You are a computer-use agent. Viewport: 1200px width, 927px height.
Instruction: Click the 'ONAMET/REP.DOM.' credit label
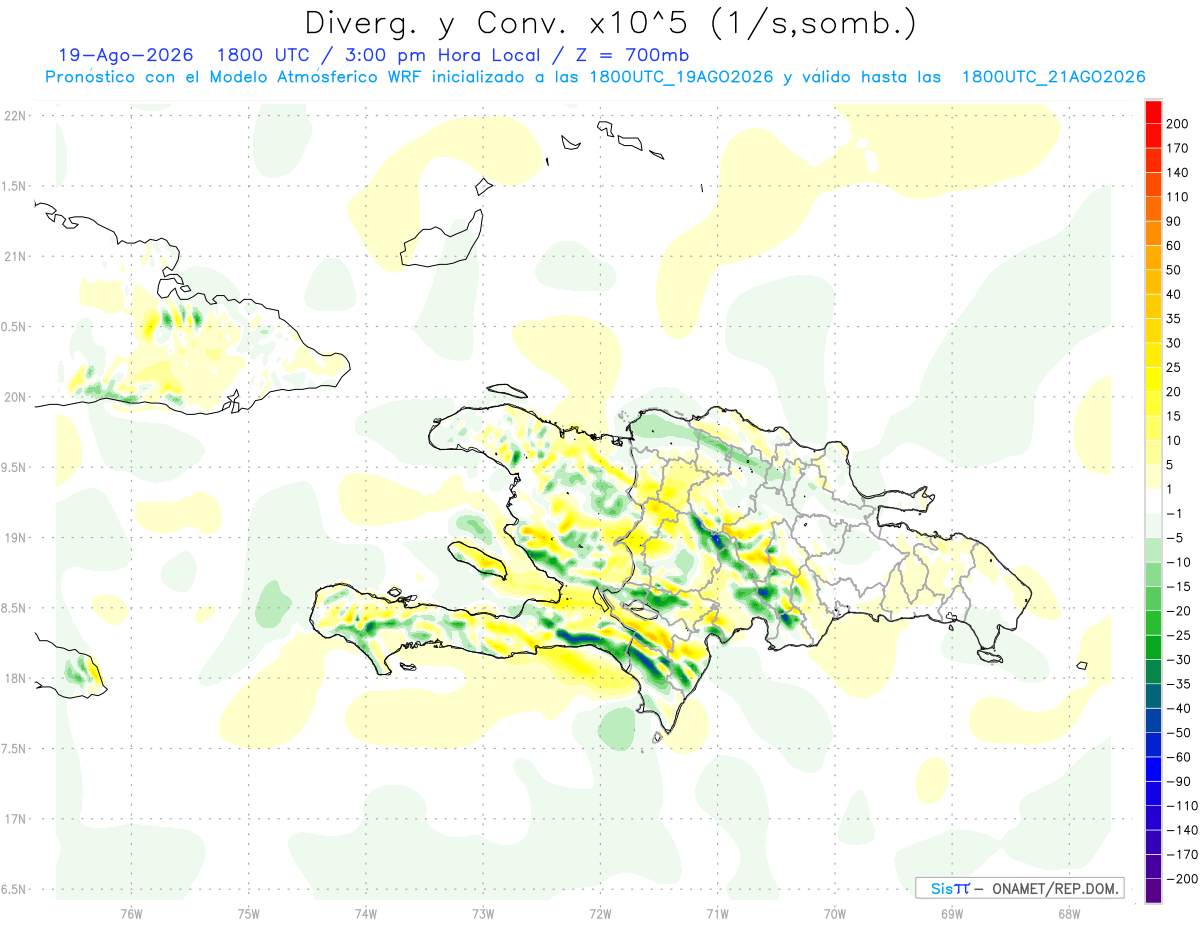(x=1056, y=888)
